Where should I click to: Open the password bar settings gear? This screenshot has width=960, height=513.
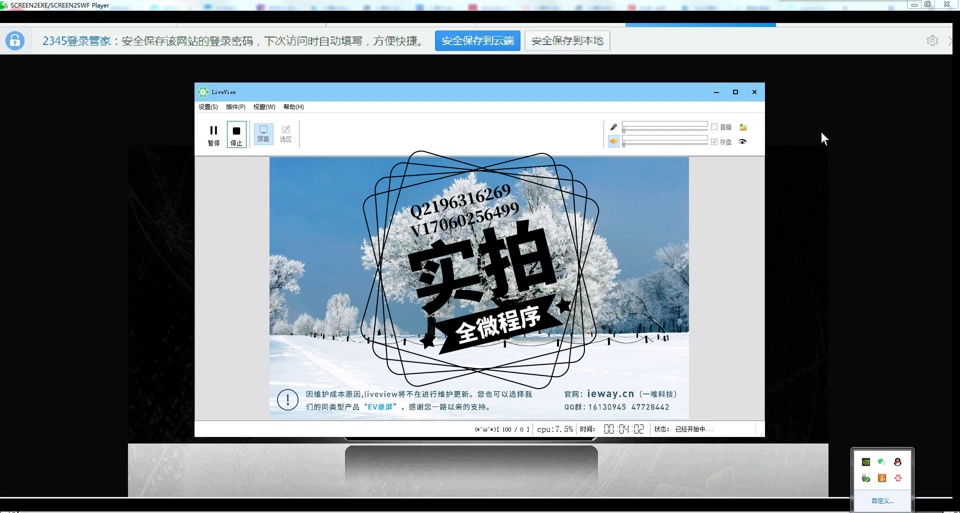point(932,41)
